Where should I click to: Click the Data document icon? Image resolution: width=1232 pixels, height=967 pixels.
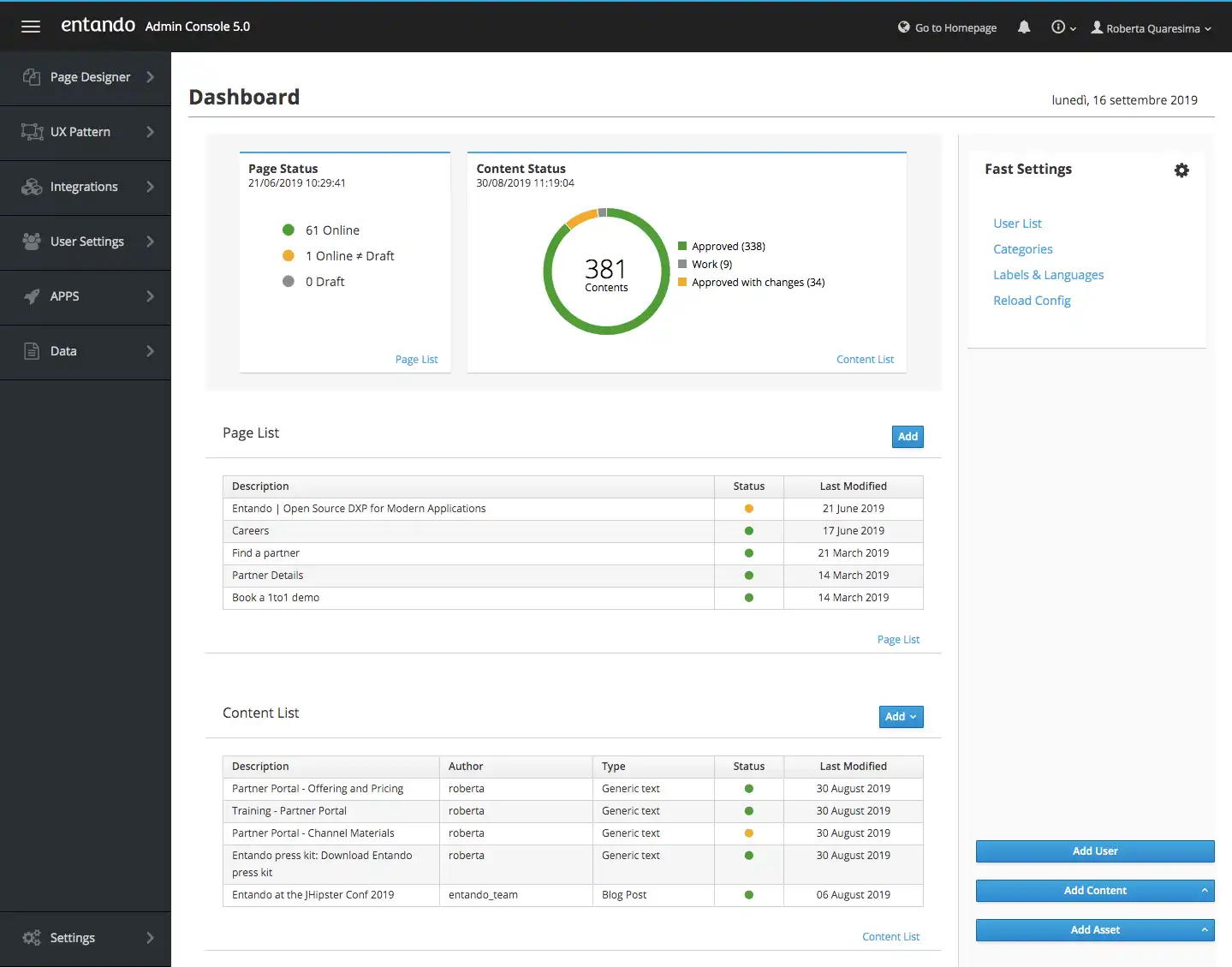click(32, 351)
